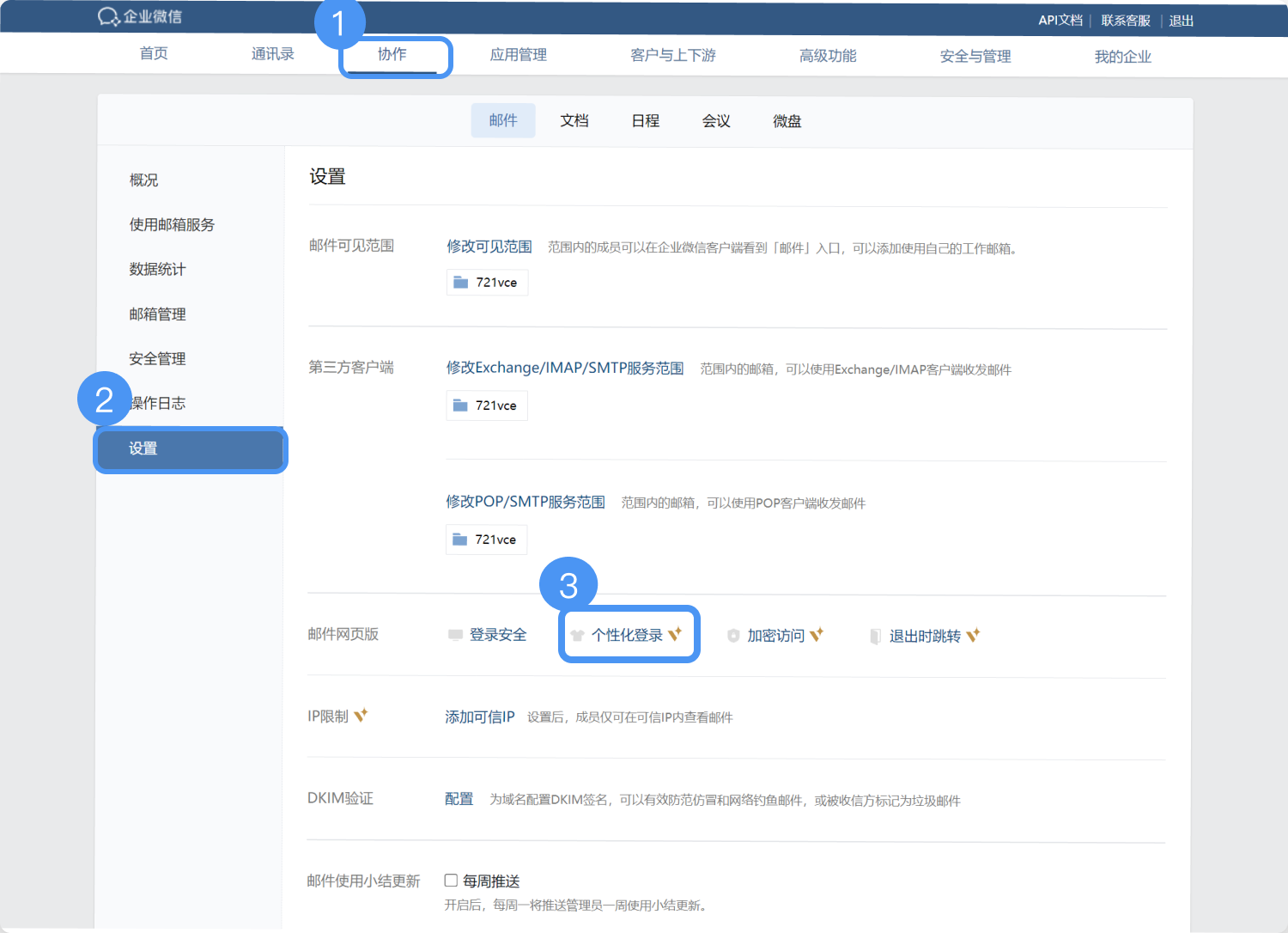Click the VIP badge next to IP限制
Screen dimensions: 1288x933
(361, 715)
